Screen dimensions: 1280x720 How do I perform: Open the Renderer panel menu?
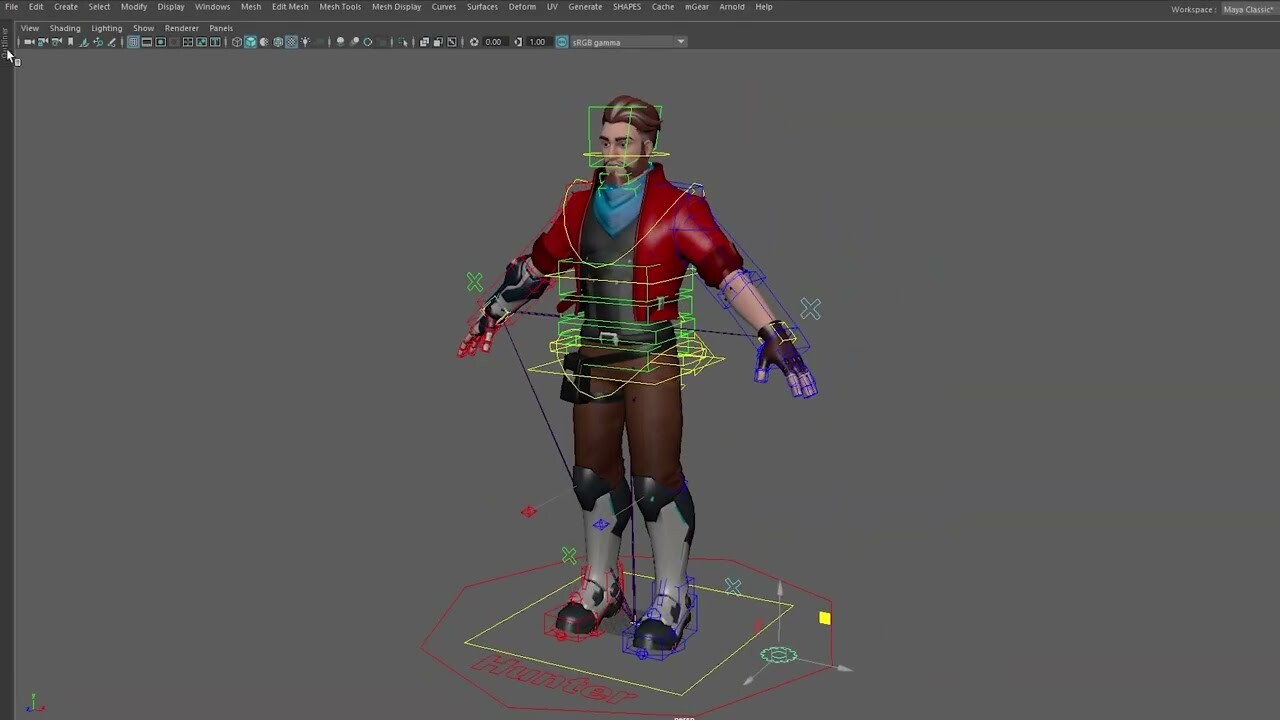coord(181,27)
